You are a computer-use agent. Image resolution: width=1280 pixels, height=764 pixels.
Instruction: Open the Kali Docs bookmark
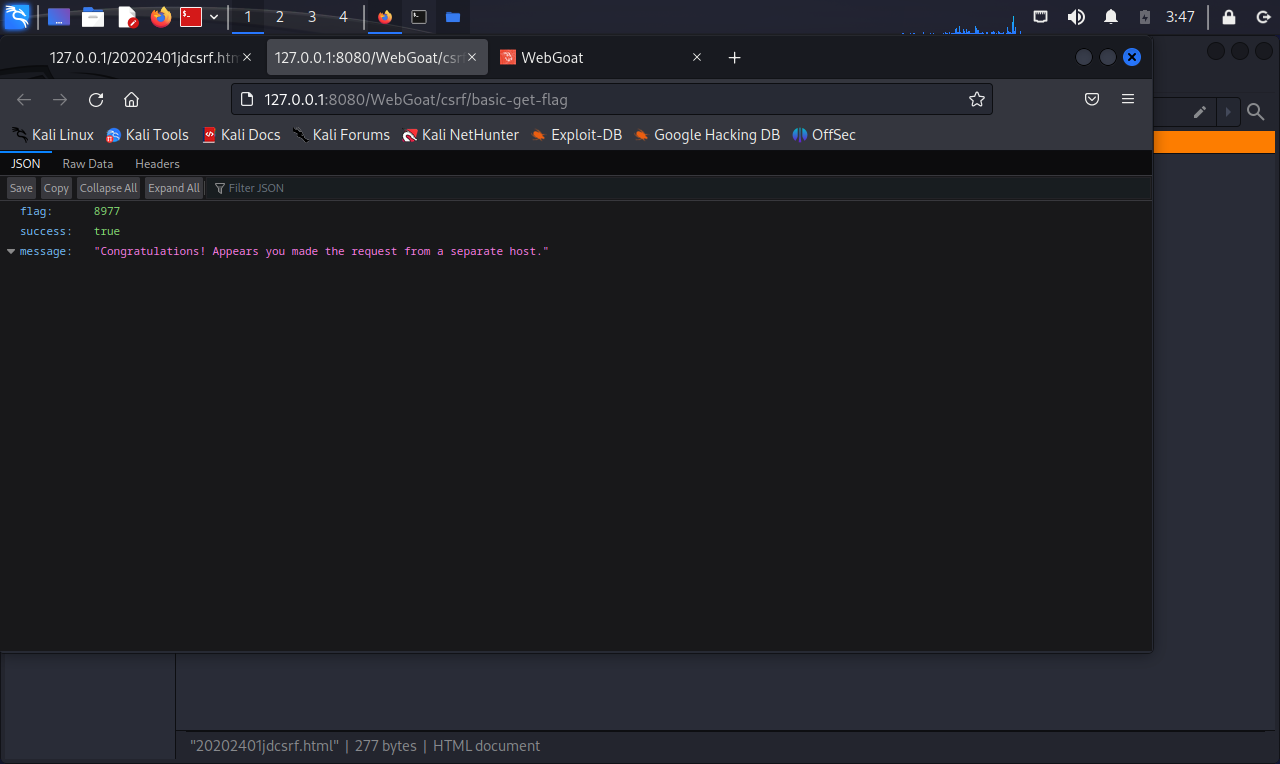pos(241,135)
